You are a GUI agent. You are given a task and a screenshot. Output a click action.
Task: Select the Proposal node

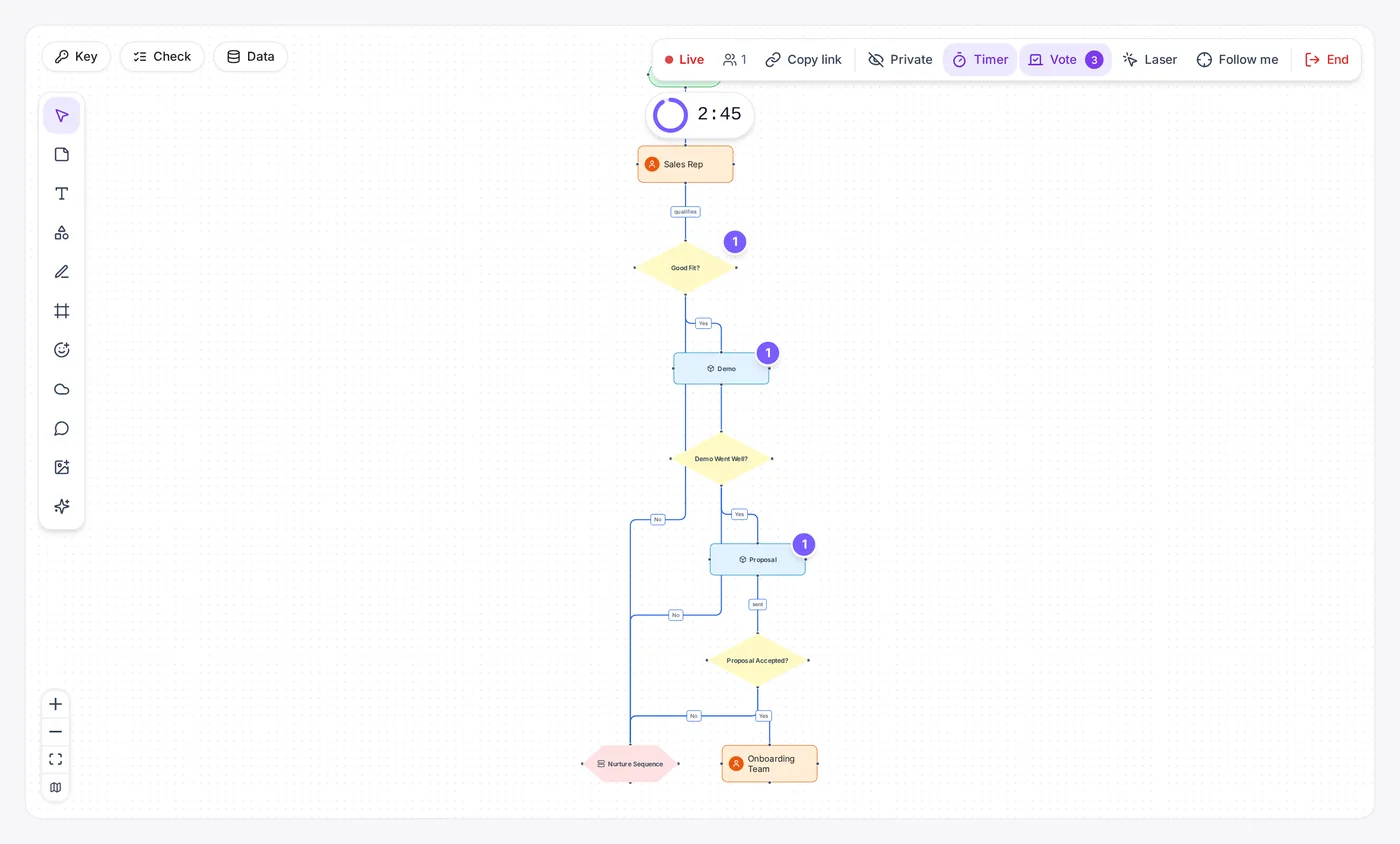pos(758,560)
